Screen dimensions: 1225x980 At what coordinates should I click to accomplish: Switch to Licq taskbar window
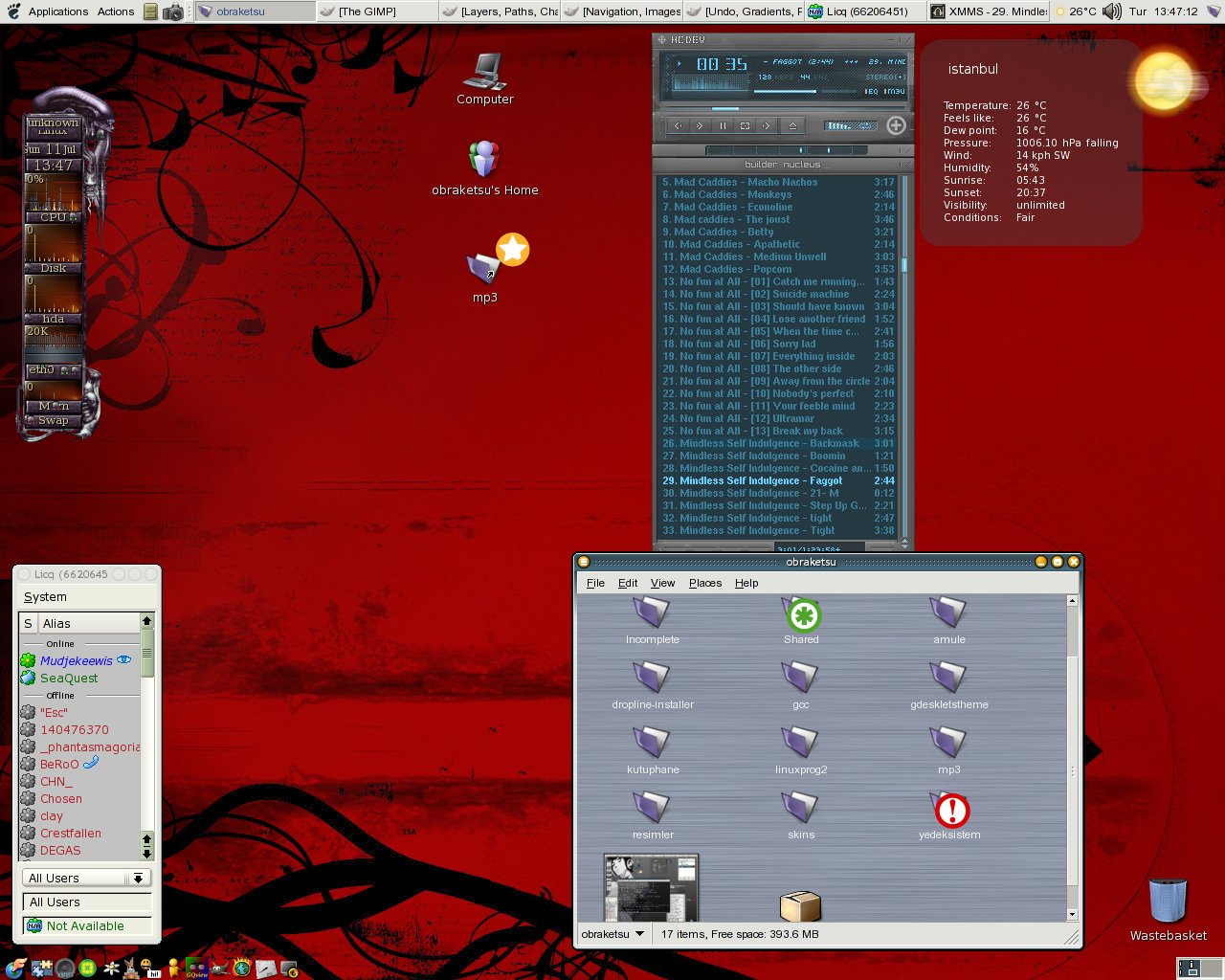pyautogui.click(x=866, y=11)
